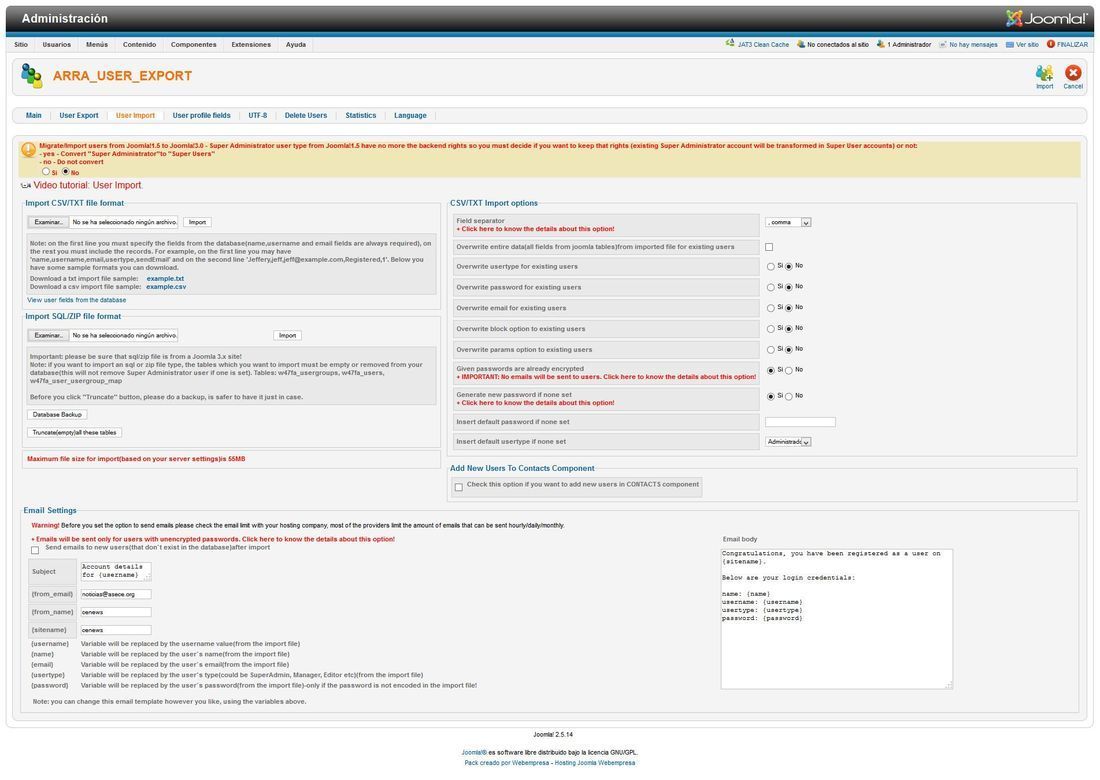Select Sí for overwrite usertype
Viewport: 1100px width, 780px height.
point(770,267)
